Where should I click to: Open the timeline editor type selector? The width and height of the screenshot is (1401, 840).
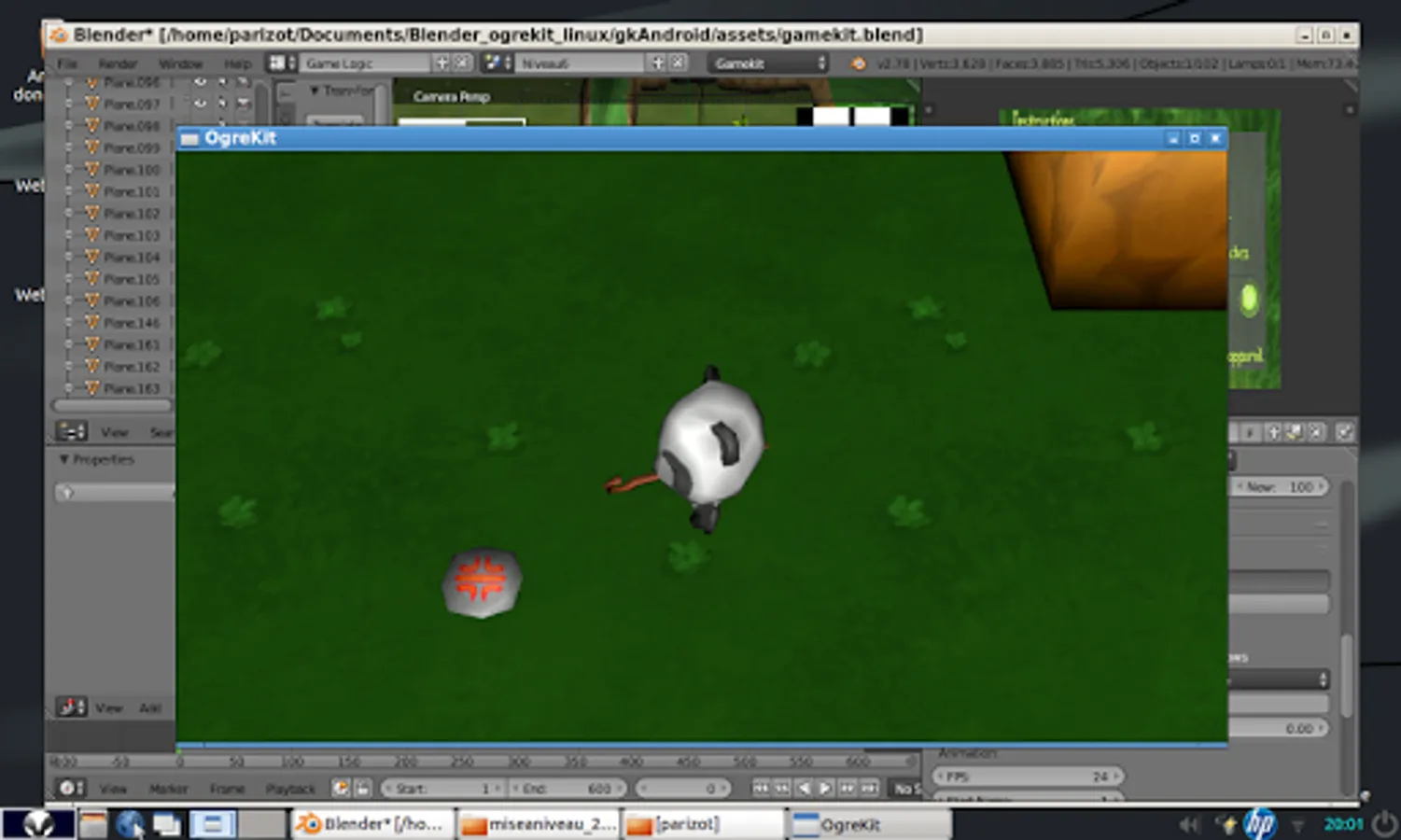(71, 788)
